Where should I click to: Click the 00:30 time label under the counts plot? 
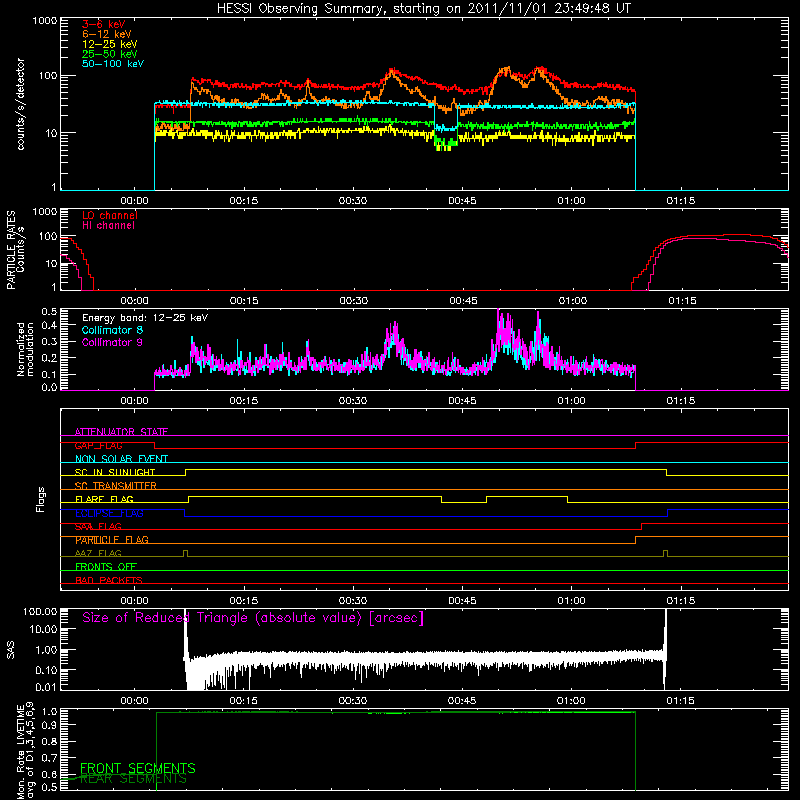[353, 201]
